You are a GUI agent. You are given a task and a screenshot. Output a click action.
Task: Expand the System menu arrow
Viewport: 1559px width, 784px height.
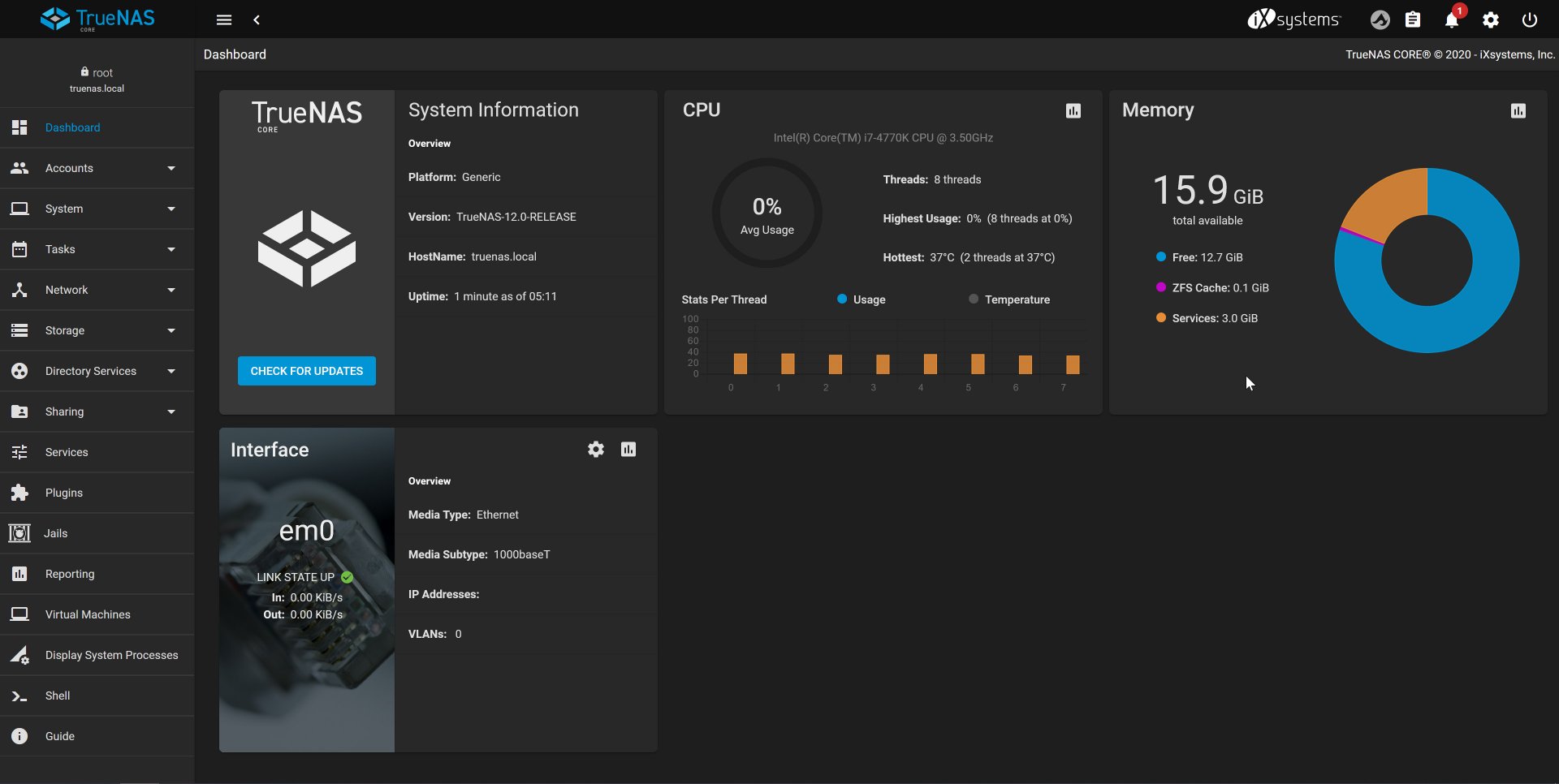click(x=171, y=209)
